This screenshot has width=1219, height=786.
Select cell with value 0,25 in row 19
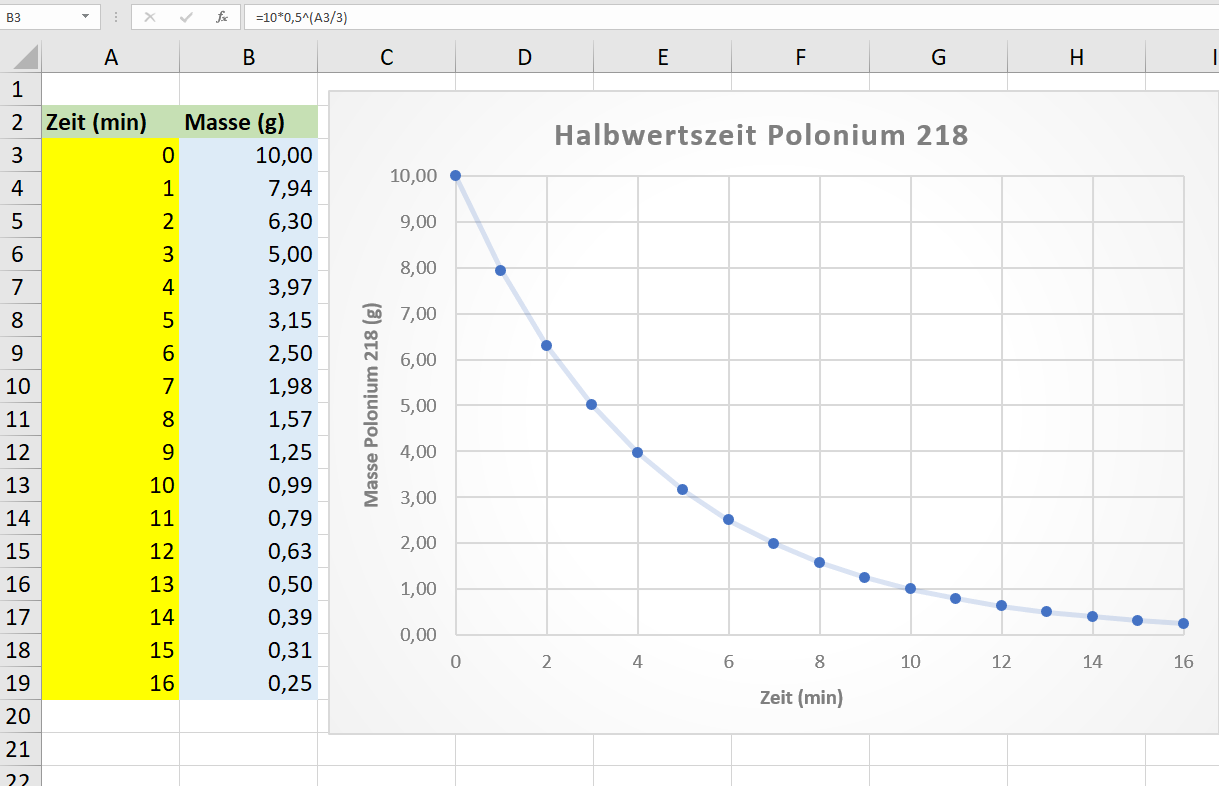tap(249, 683)
